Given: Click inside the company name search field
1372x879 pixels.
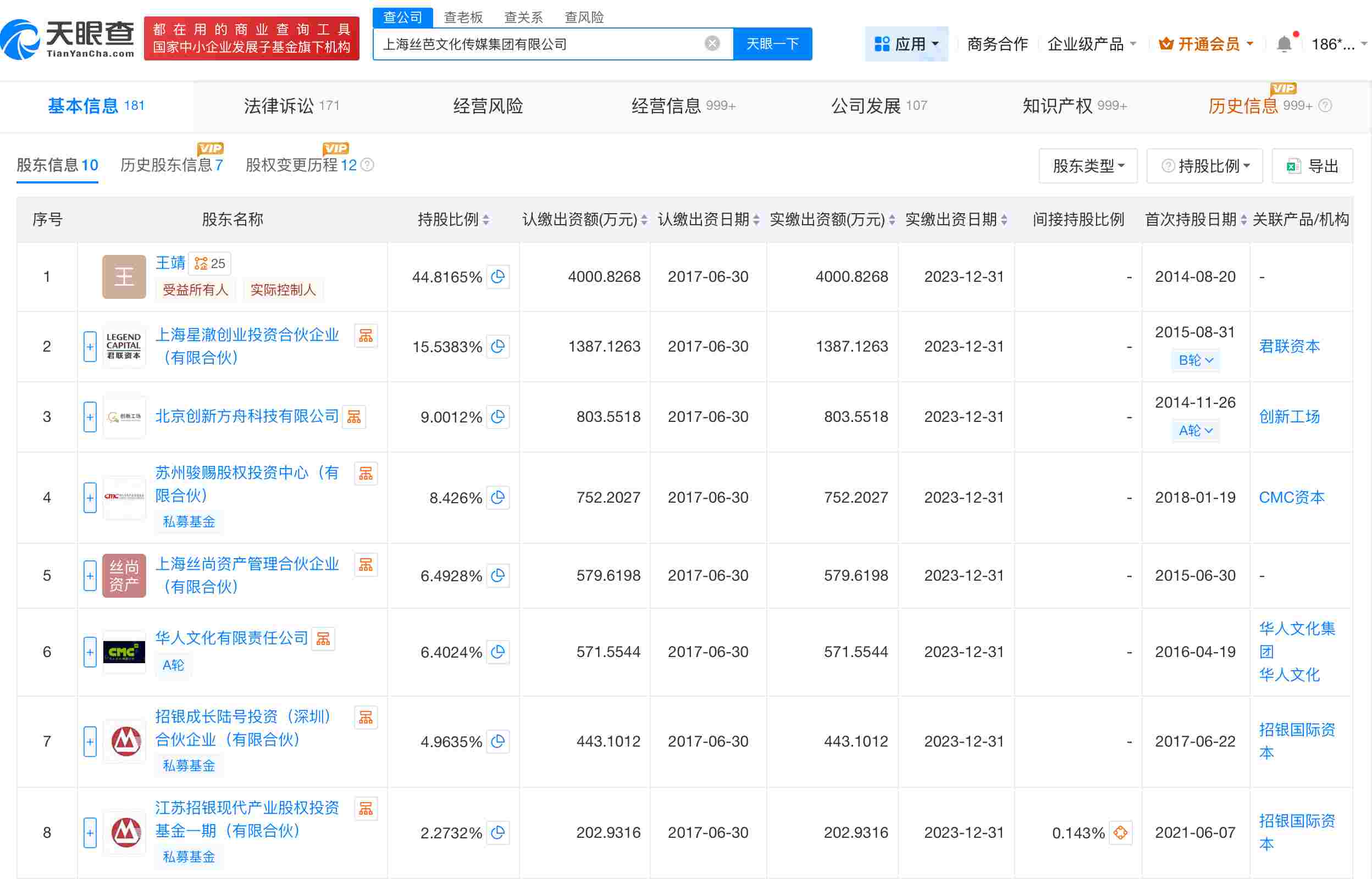Looking at the screenshot, I should (543, 43).
